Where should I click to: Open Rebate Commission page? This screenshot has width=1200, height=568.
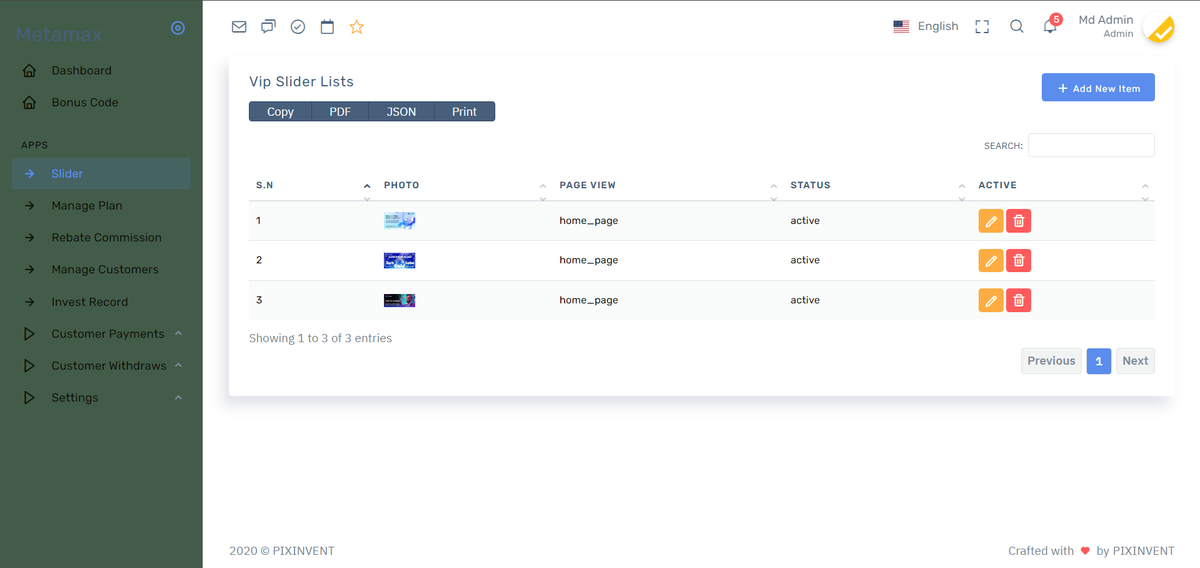coord(101,238)
